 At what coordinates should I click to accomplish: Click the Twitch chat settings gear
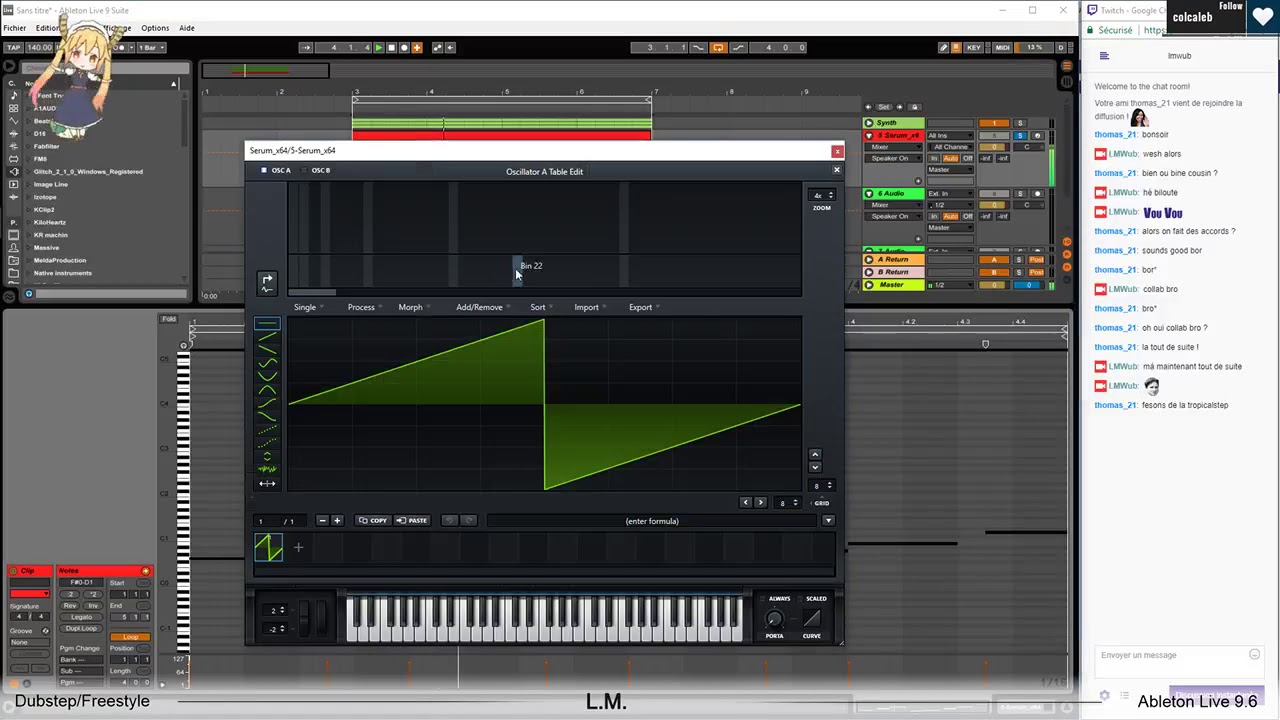point(1104,695)
